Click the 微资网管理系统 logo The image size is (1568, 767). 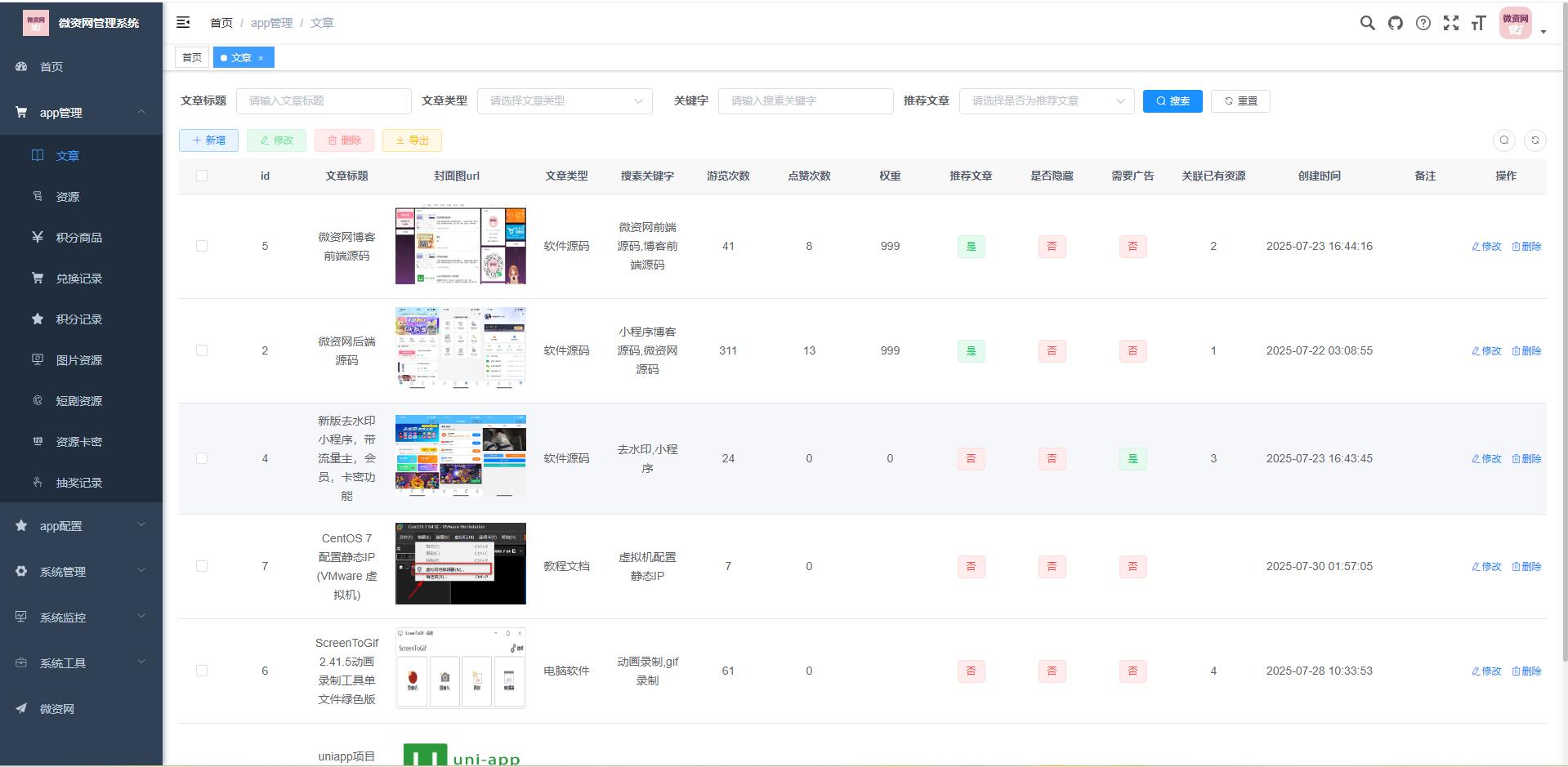pyautogui.click(x=81, y=23)
